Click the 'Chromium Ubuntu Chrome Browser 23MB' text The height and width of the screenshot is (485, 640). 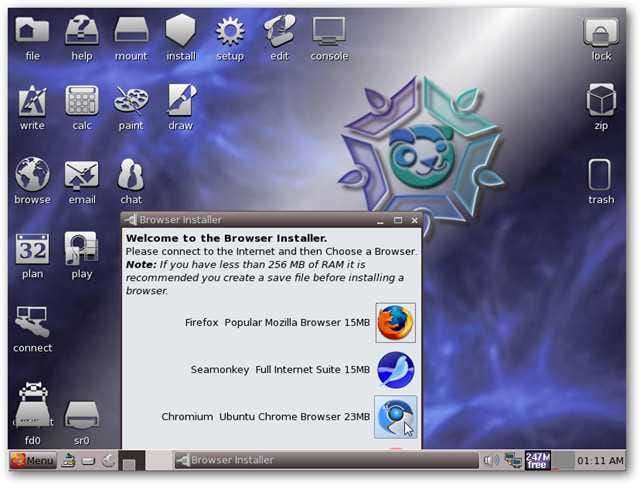(266, 417)
